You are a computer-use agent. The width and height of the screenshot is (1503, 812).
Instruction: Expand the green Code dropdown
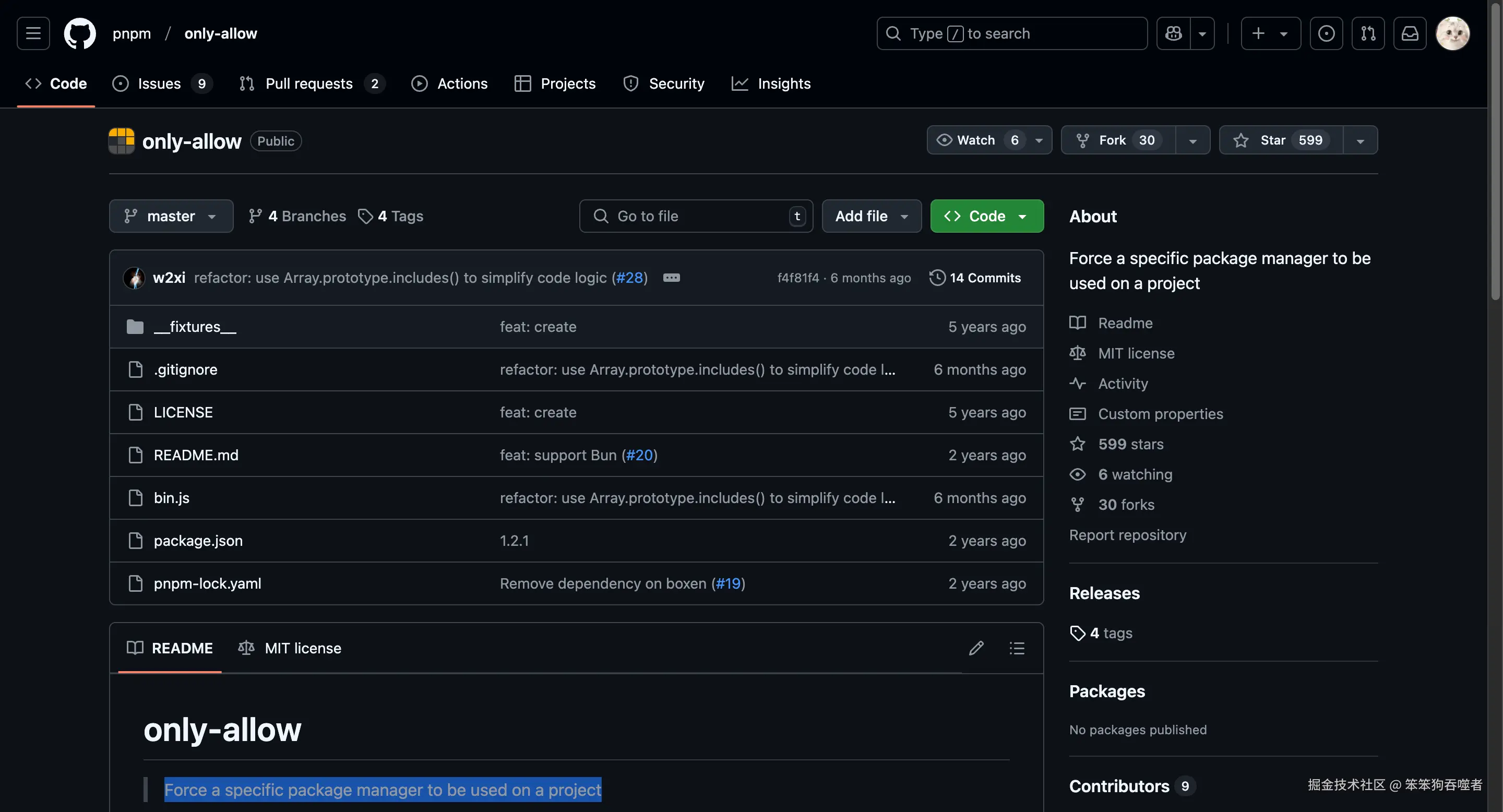tap(987, 216)
